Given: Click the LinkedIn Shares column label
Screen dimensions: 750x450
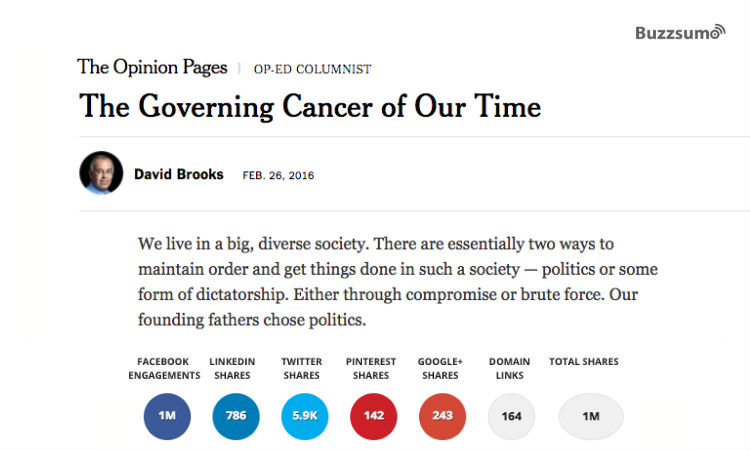Looking at the screenshot, I should [x=233, y=368].
